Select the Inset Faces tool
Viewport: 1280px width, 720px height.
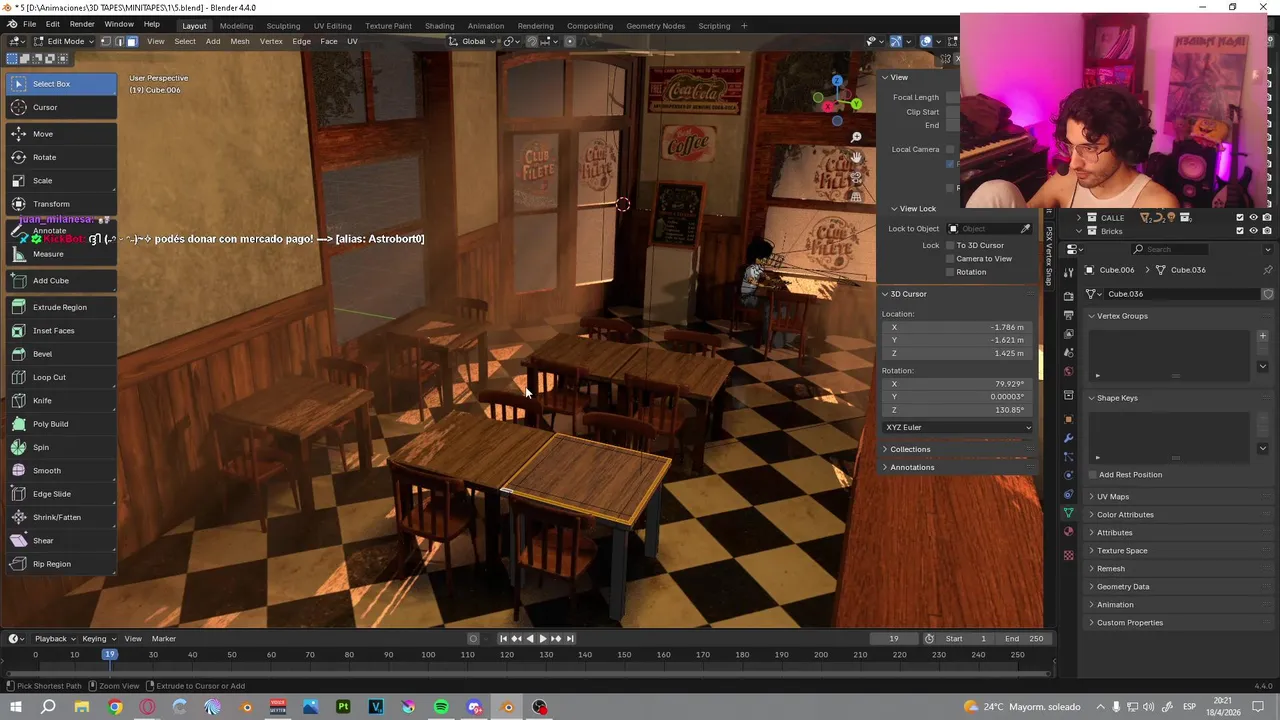pos(60,331)
